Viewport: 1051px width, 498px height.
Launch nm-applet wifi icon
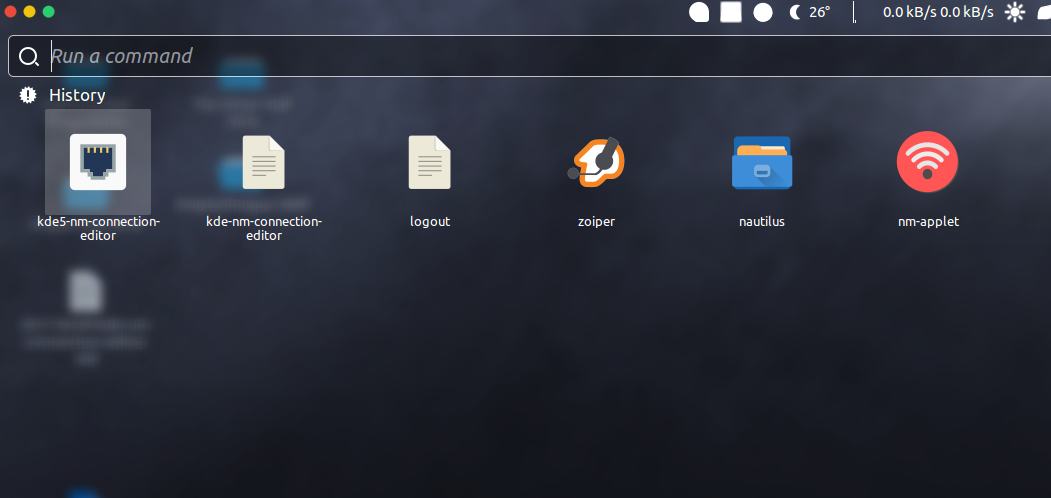(928, 162)
